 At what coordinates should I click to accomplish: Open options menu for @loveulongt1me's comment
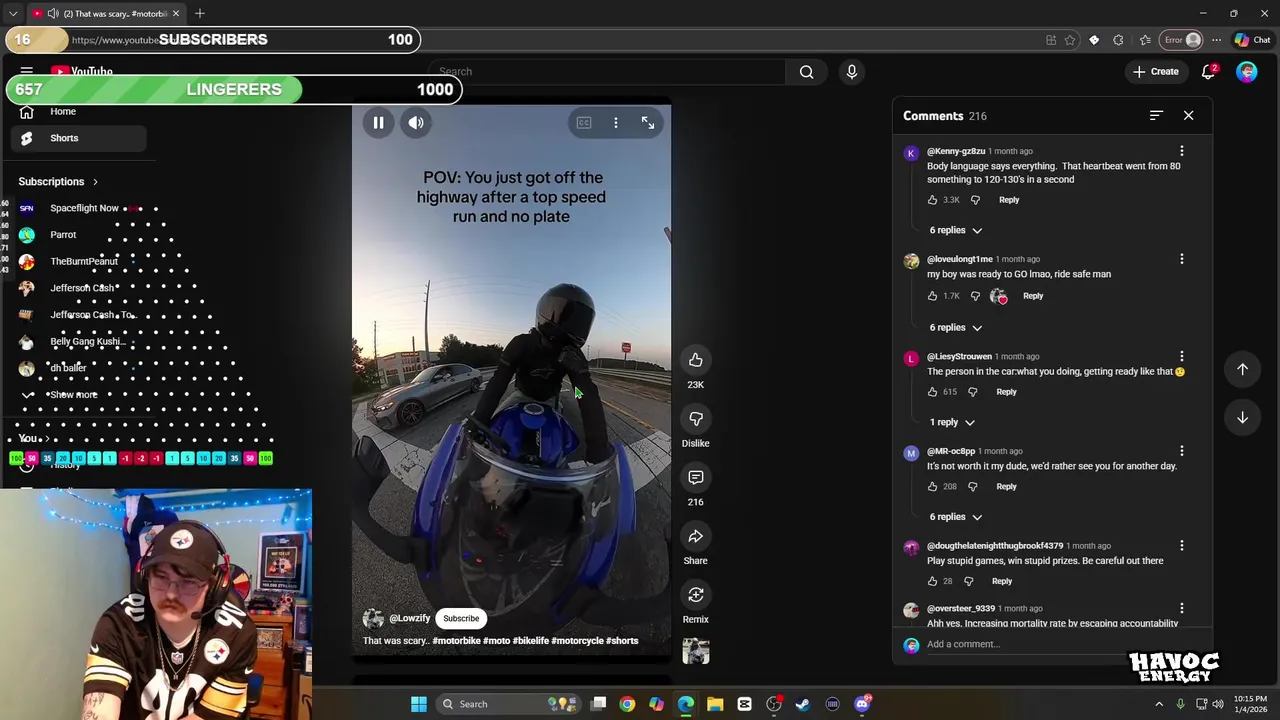click(x=1181, y=260)
